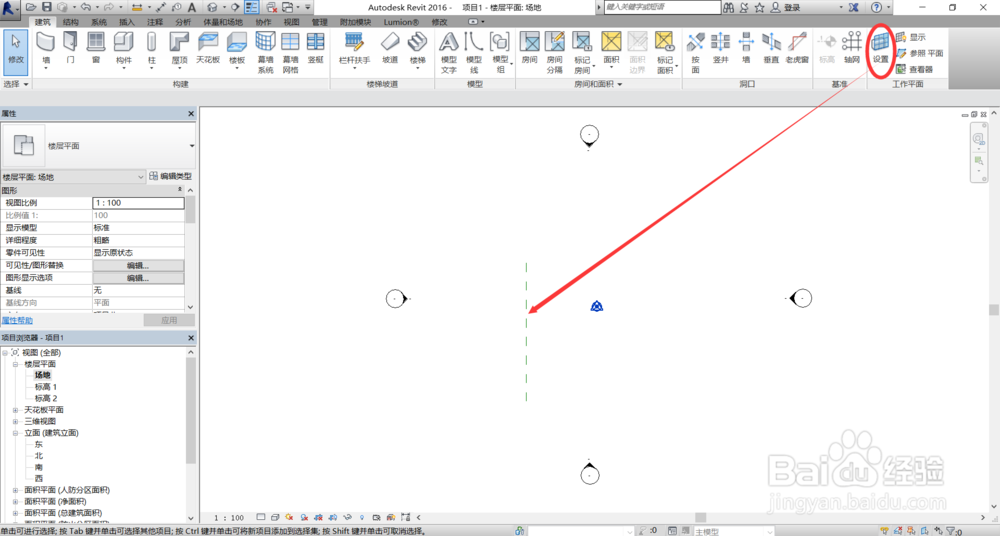Click the Help question mark icon

click(x=876, y=8)
